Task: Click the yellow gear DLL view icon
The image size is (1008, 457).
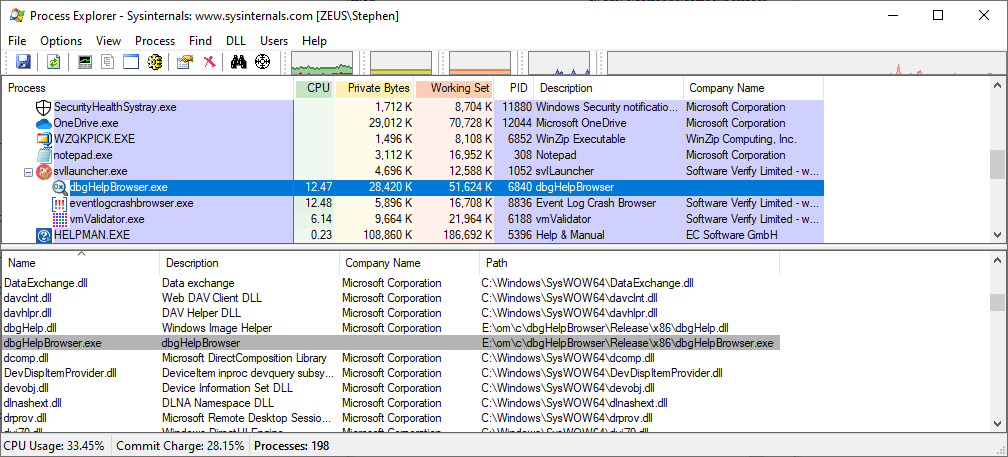Action: tap(154, 62)
